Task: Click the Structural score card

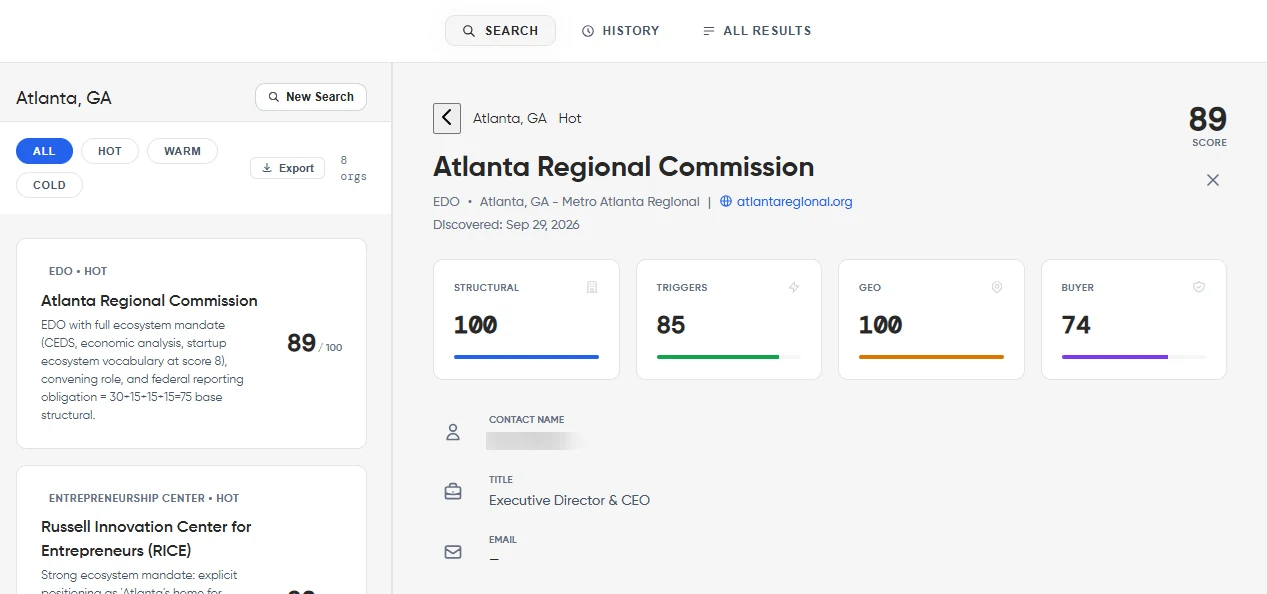Action: click(x=526, y=319)
